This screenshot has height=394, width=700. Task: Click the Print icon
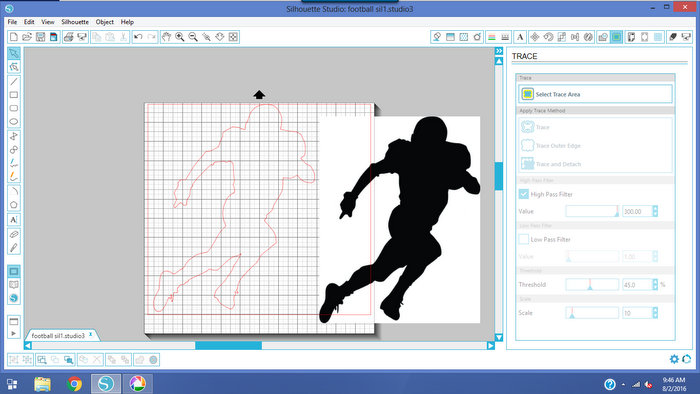[68, 37]
